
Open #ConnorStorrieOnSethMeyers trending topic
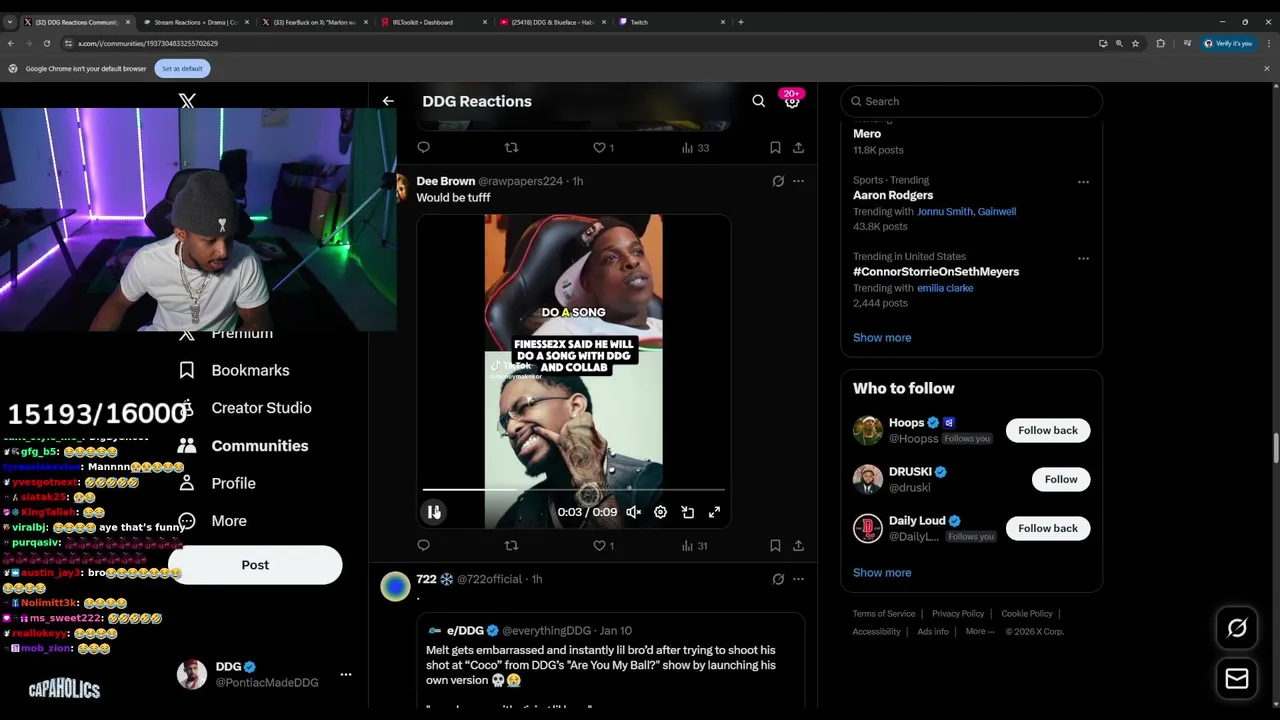936,271
